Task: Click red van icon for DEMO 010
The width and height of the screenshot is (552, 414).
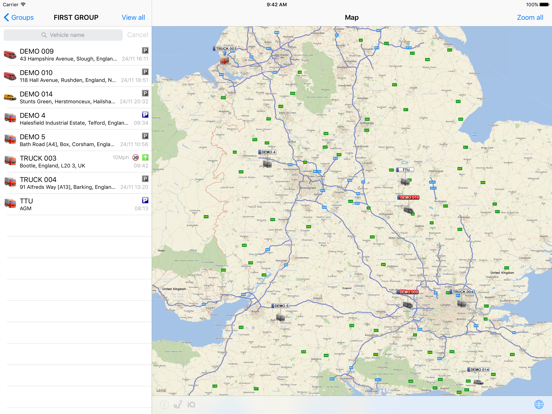Action: [10, 76]
